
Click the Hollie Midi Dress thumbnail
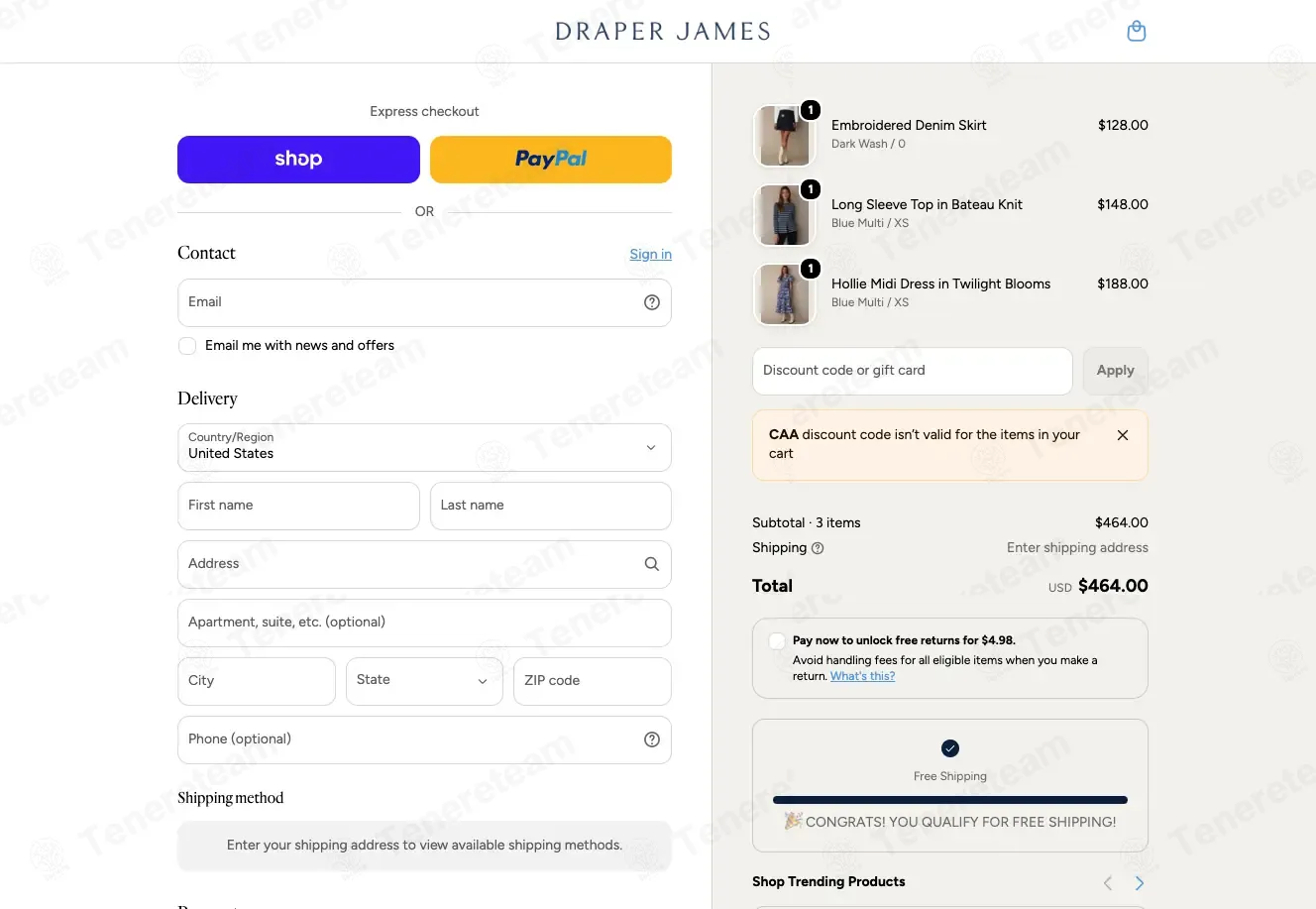(x=783, y=294)
